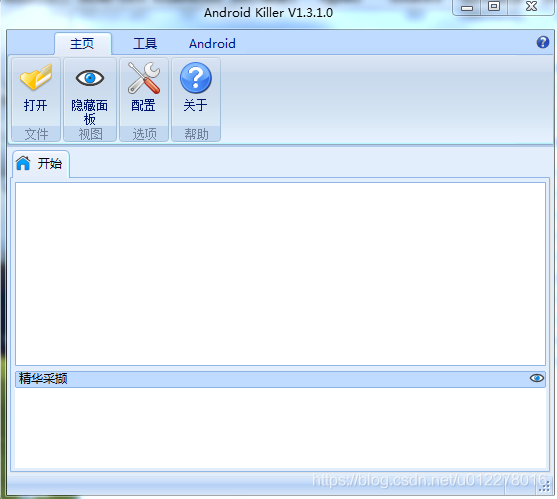Click the 文件 group label
The height and width of the screenshot is (499, 557).
(36, 134)
